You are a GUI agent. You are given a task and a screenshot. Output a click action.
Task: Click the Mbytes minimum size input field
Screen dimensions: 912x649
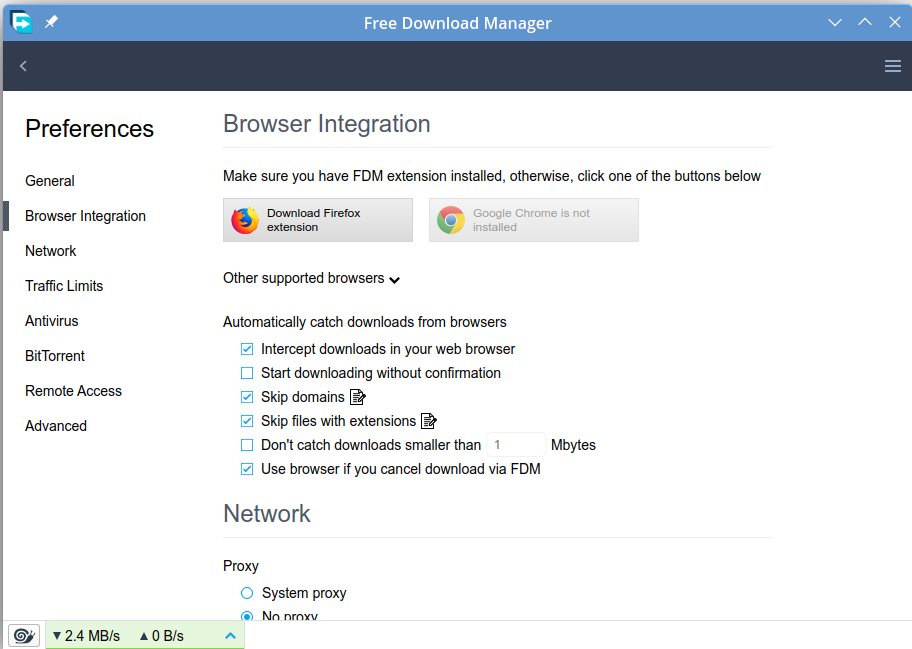coord(516,445)
